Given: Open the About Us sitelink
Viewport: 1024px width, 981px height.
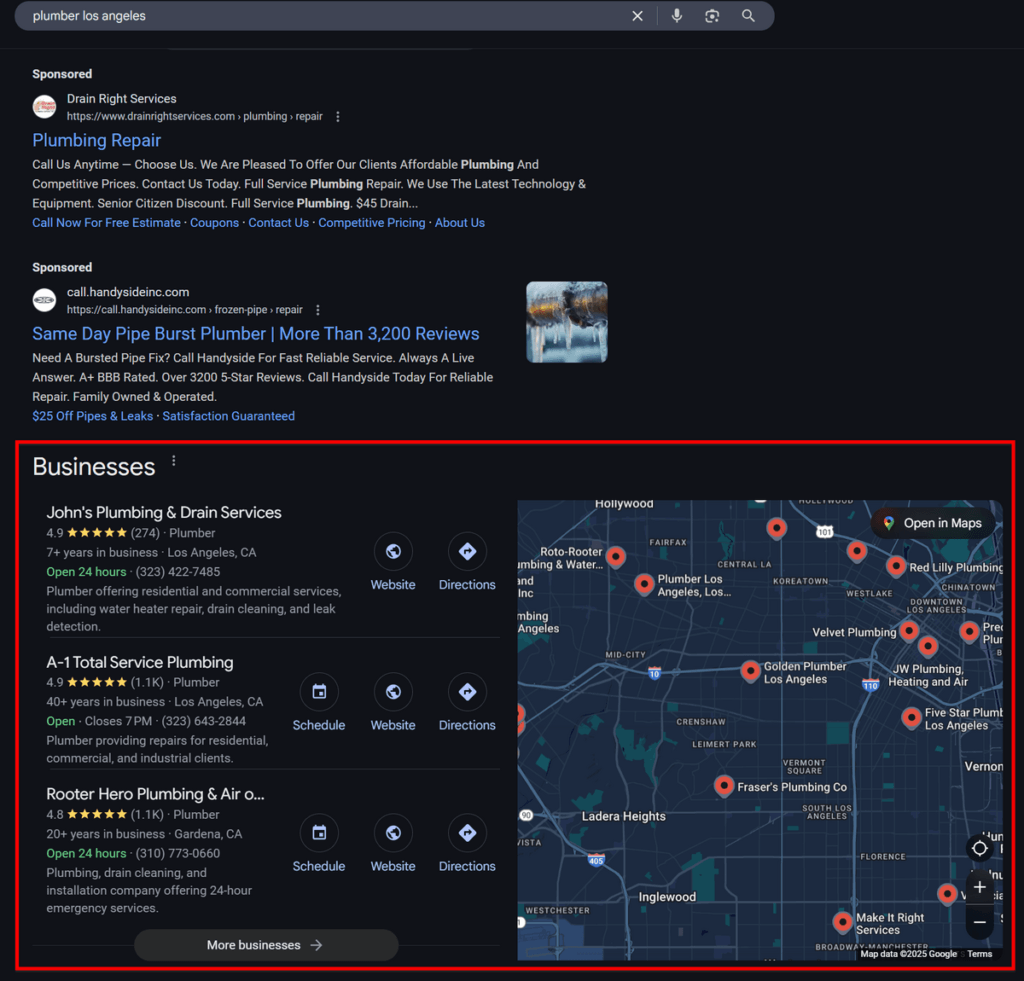Looking at the screenshot, I should tap(460, 223).
